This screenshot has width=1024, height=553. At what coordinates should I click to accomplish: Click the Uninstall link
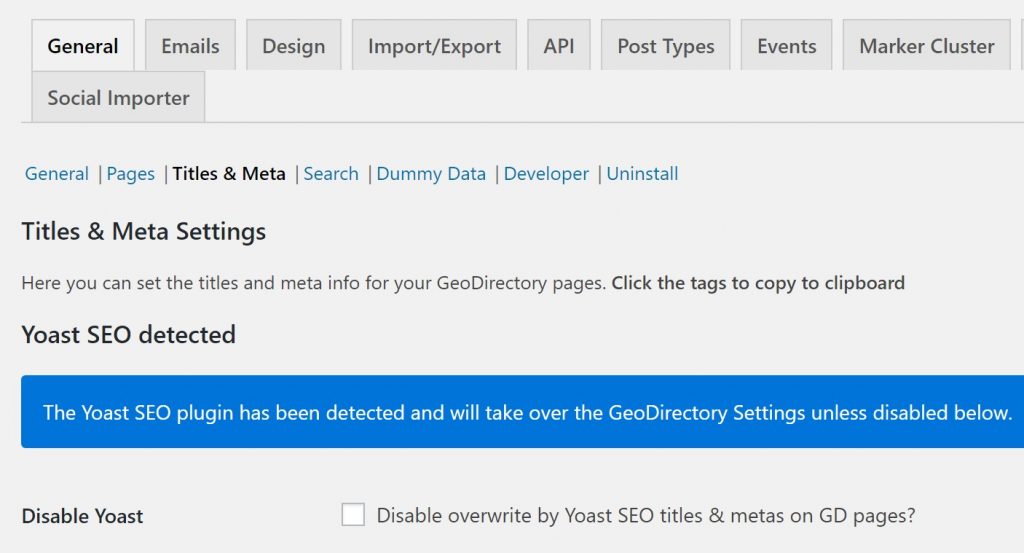643,174
